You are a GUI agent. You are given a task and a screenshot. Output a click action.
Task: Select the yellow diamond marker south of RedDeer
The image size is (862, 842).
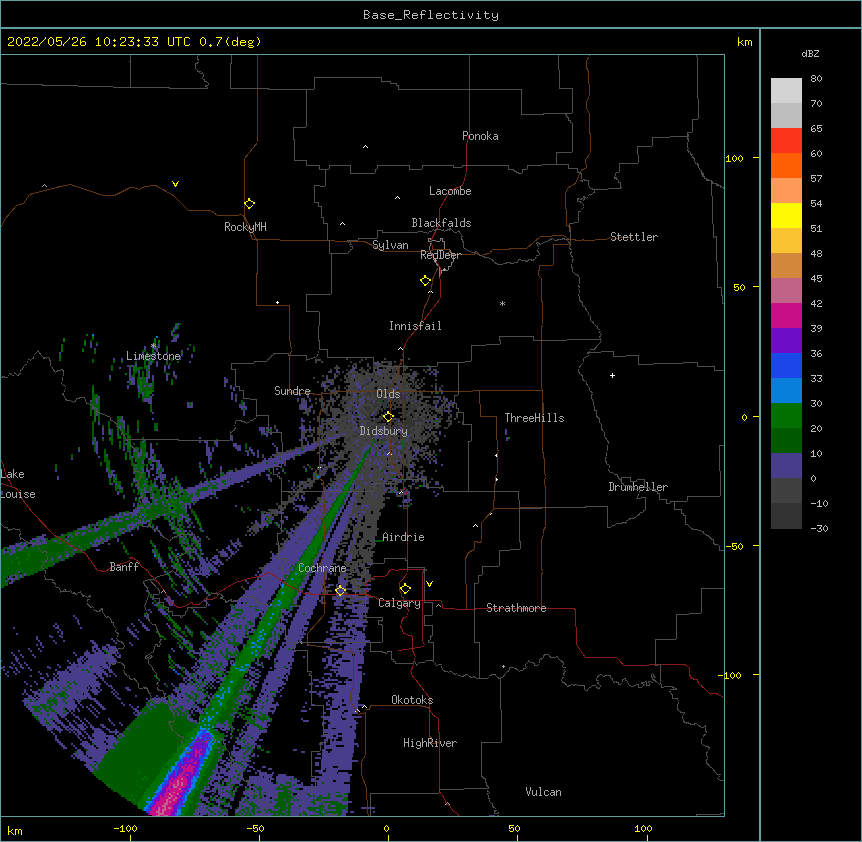(x=426, y=280)
